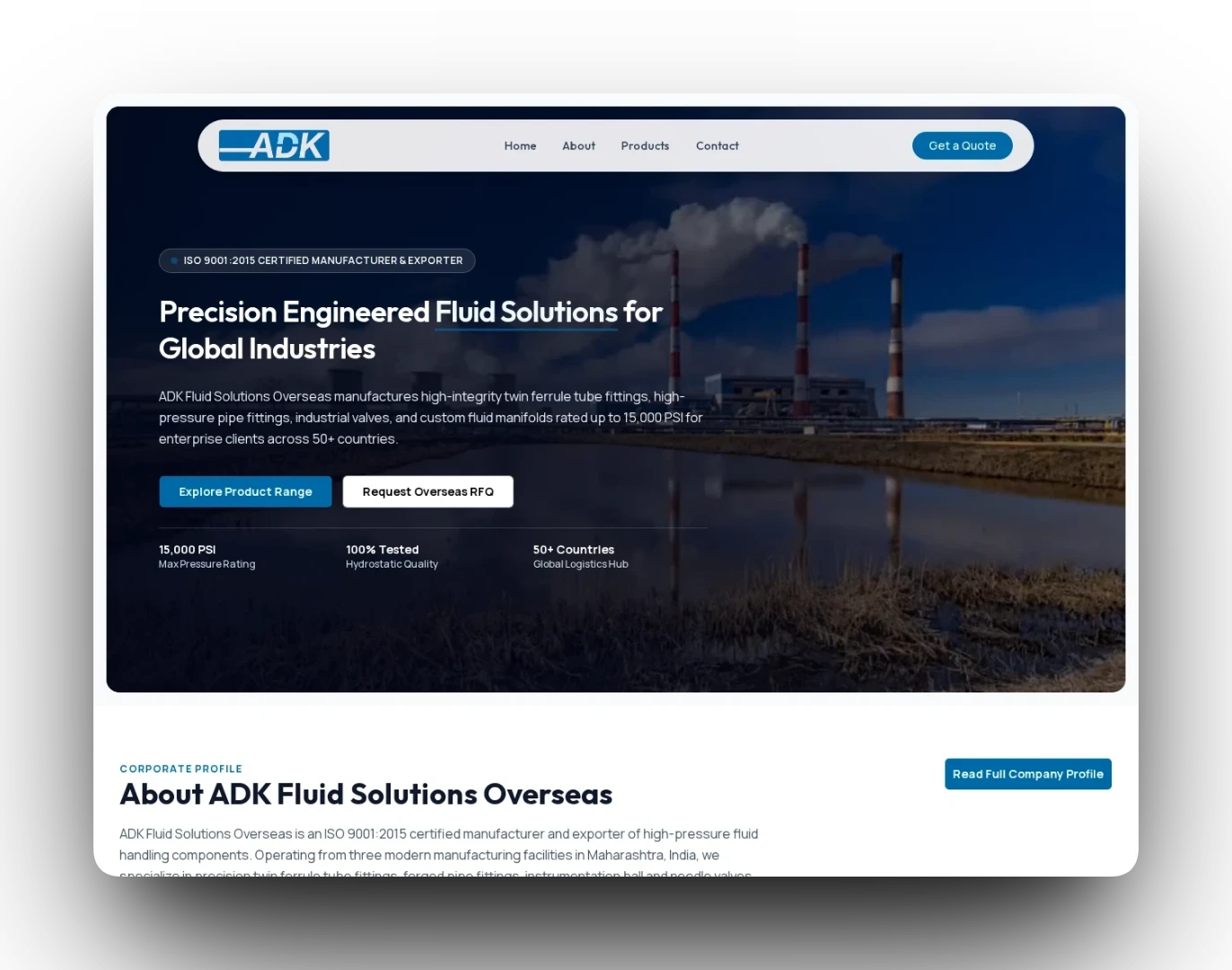Click the hero paragraph describing twin ferrule fittings
Viewport: 1232px width, 970px height.
(x=430, y=418)
